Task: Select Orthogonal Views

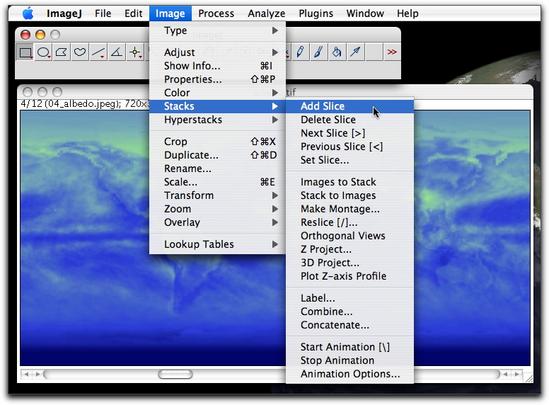Action: click(x=350, y=236)
